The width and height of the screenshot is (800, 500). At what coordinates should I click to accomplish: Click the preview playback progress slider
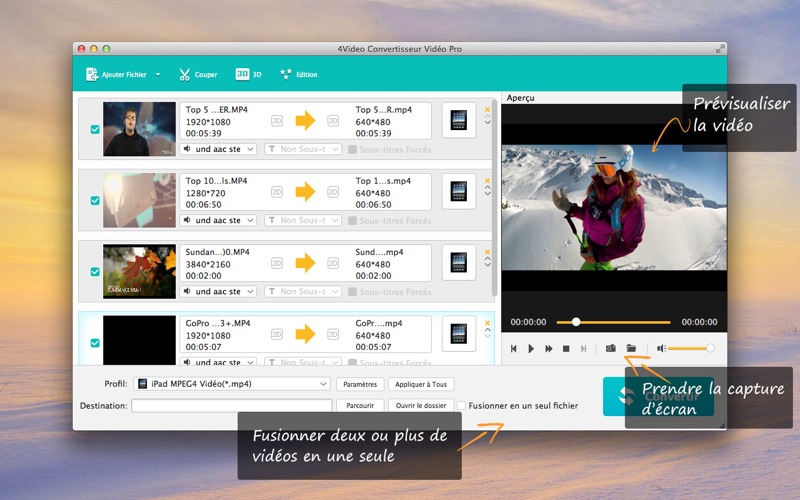(x=613, y=322)
